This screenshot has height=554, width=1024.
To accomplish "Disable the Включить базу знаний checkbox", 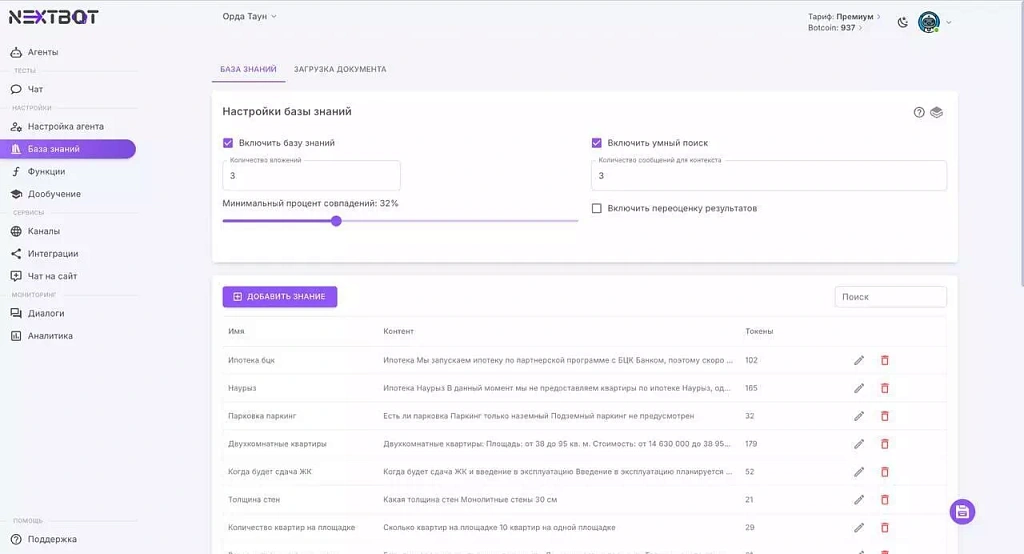I will point(228,143).
